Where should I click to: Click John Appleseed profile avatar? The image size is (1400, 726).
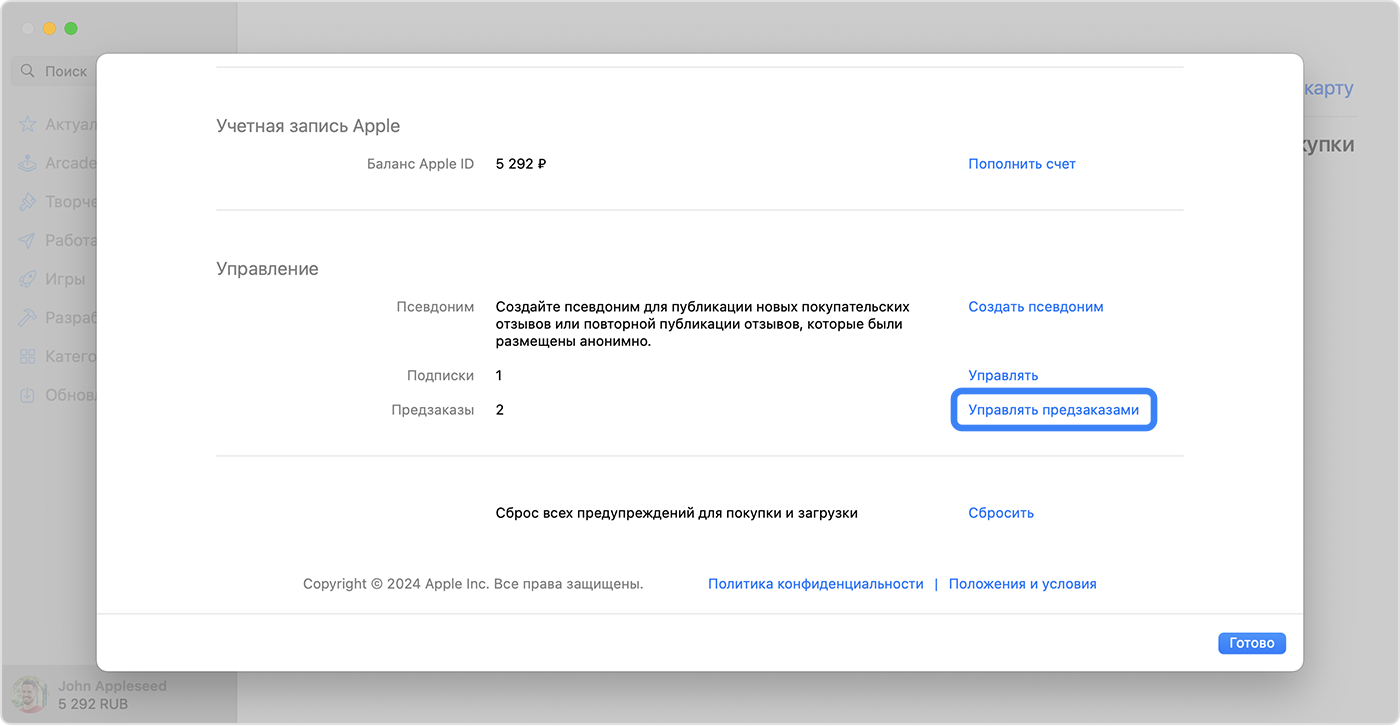coord(28,695)
